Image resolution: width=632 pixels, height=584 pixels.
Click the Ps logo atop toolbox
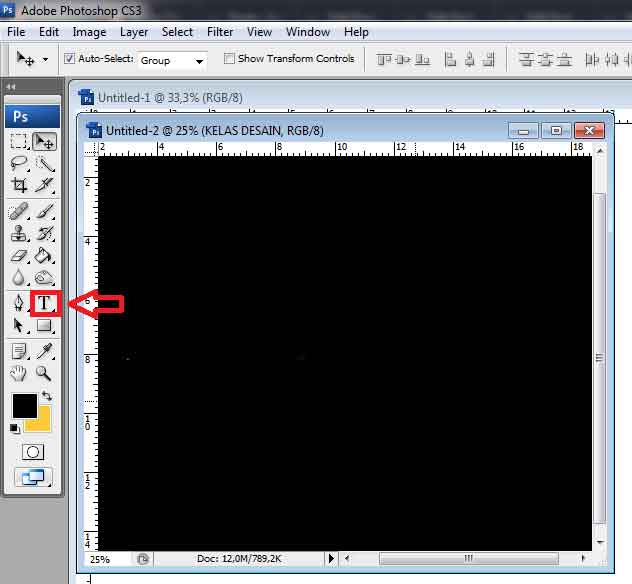pos(32,116)
